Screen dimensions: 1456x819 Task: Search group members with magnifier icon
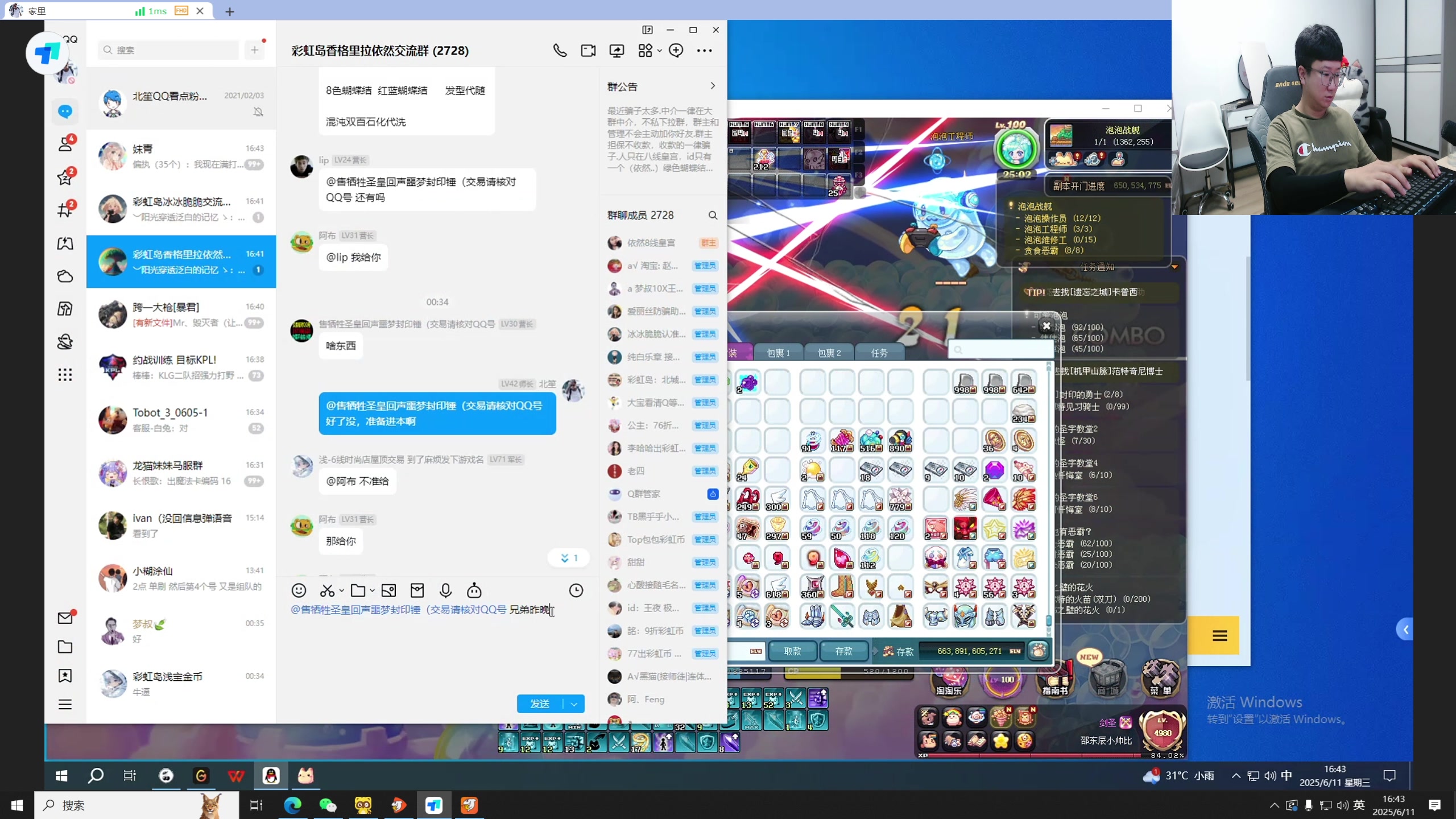coord(713,216)
